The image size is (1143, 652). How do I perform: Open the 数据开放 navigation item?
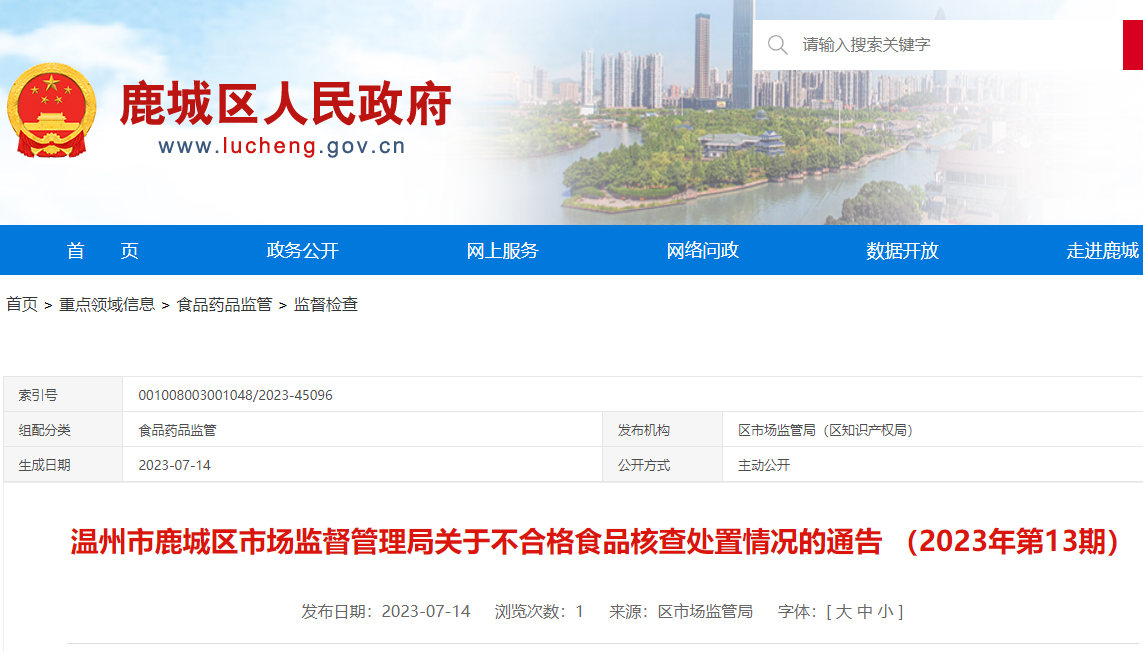coord(902,251)
